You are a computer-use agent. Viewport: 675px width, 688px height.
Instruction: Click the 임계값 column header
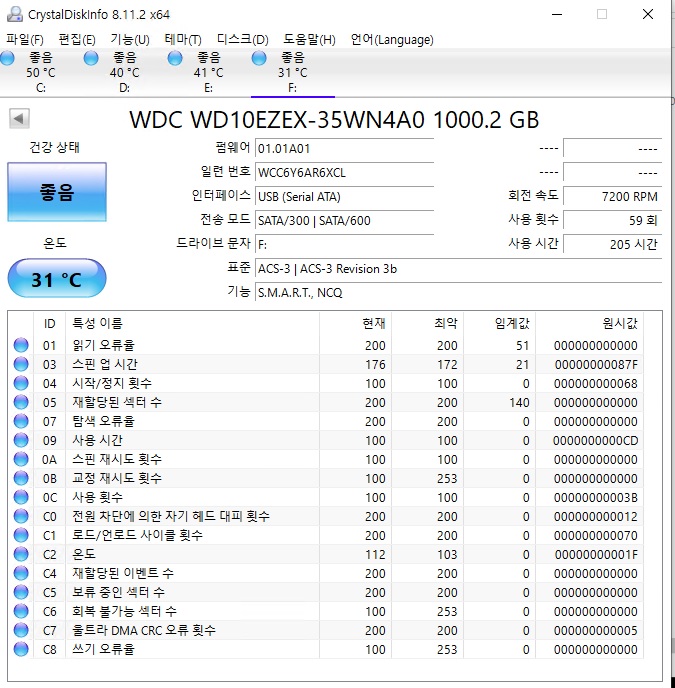[499, 324]
